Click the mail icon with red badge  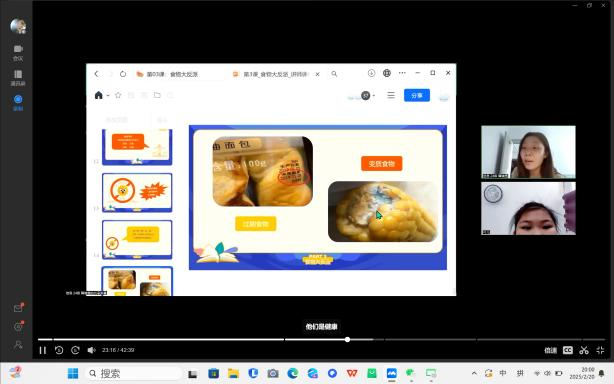pos(18,308)
